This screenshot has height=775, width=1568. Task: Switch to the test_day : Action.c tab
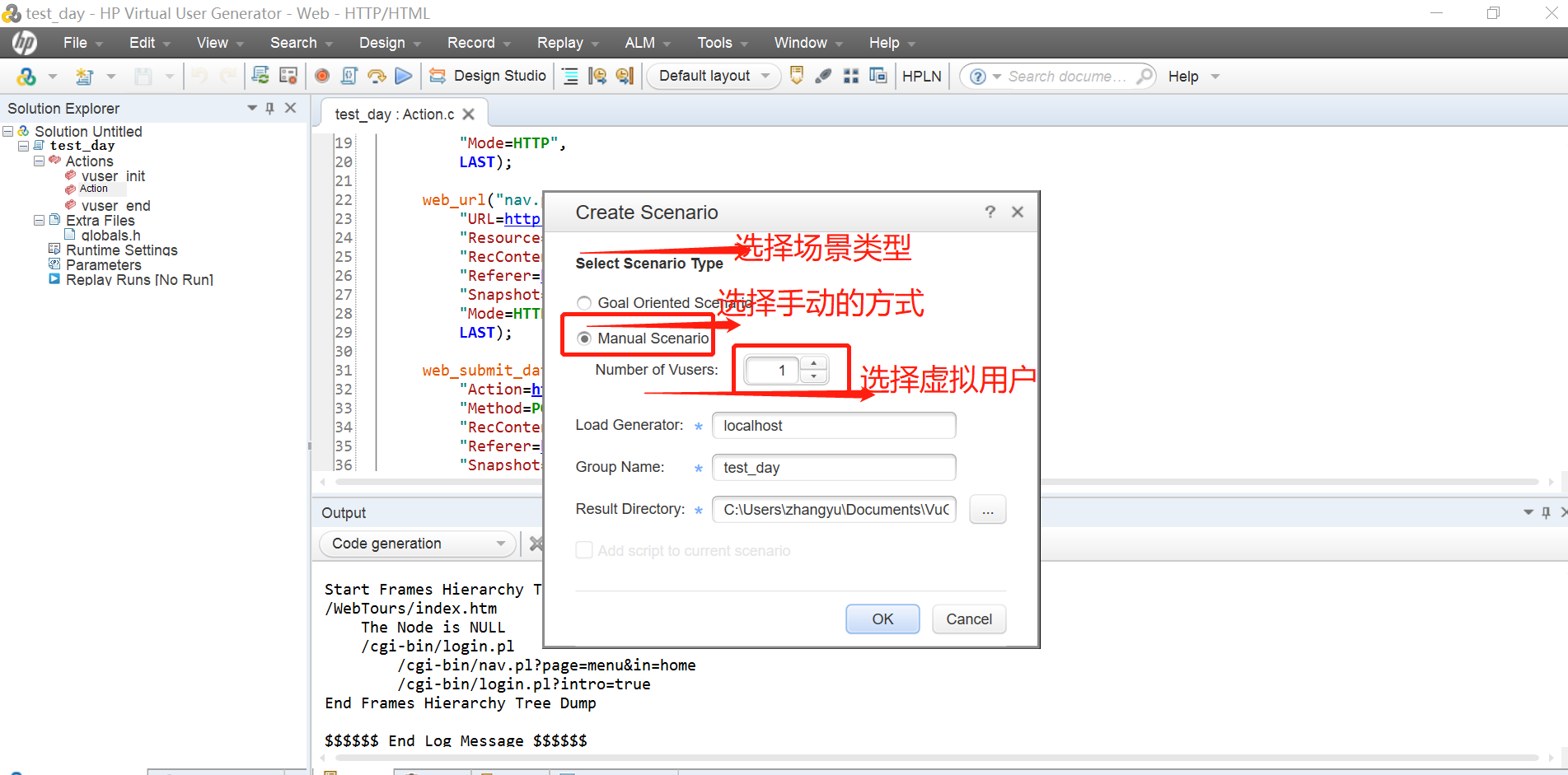[x=394, y=114]
